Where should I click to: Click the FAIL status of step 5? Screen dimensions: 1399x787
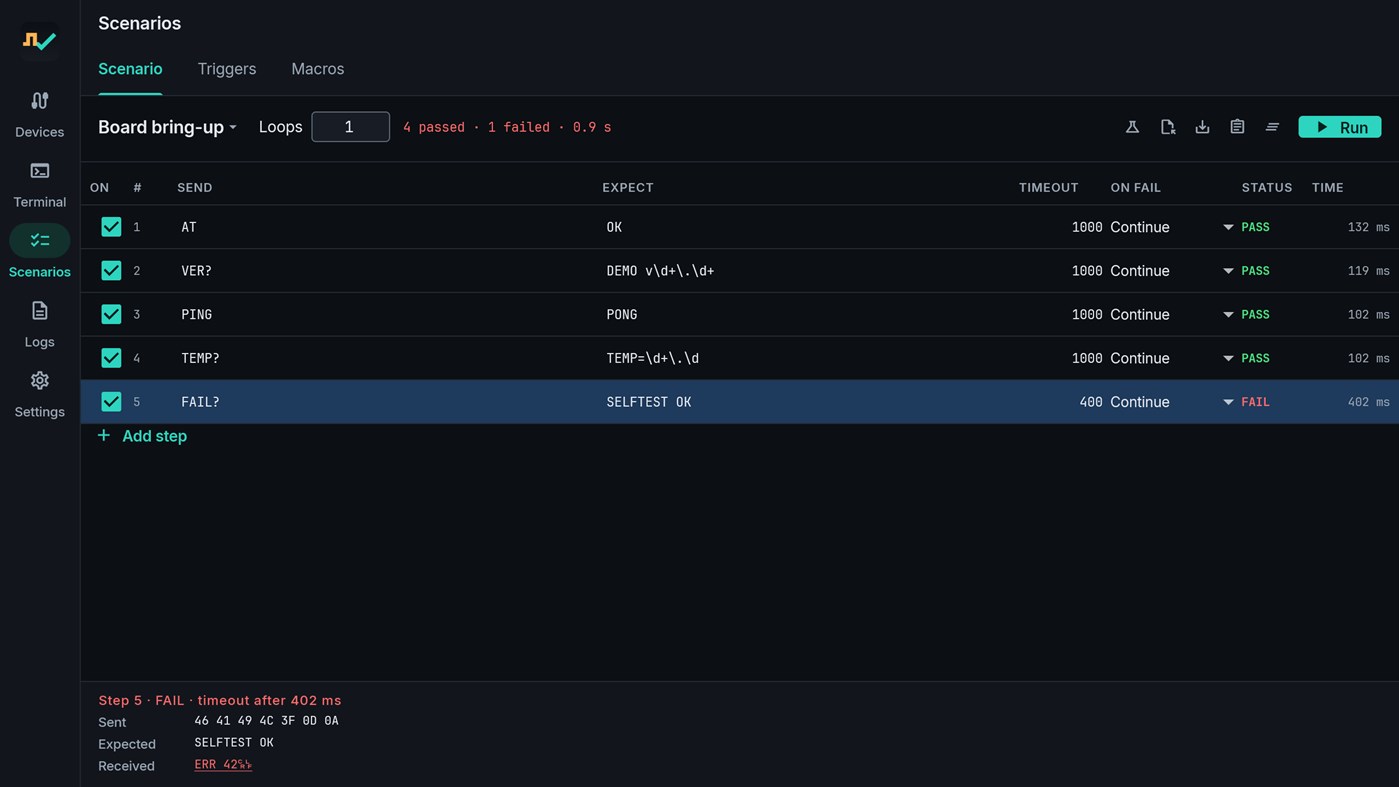click(1255, 402)
